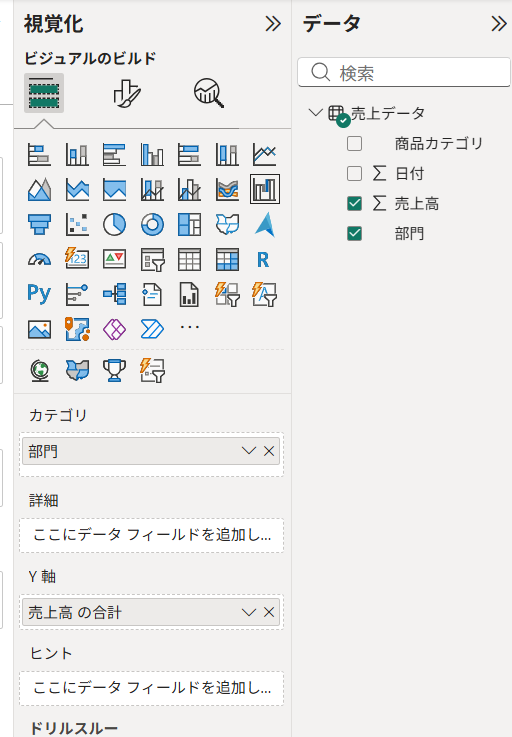
Task: Click the 検索 search box
Action: (x=404, y=72)
